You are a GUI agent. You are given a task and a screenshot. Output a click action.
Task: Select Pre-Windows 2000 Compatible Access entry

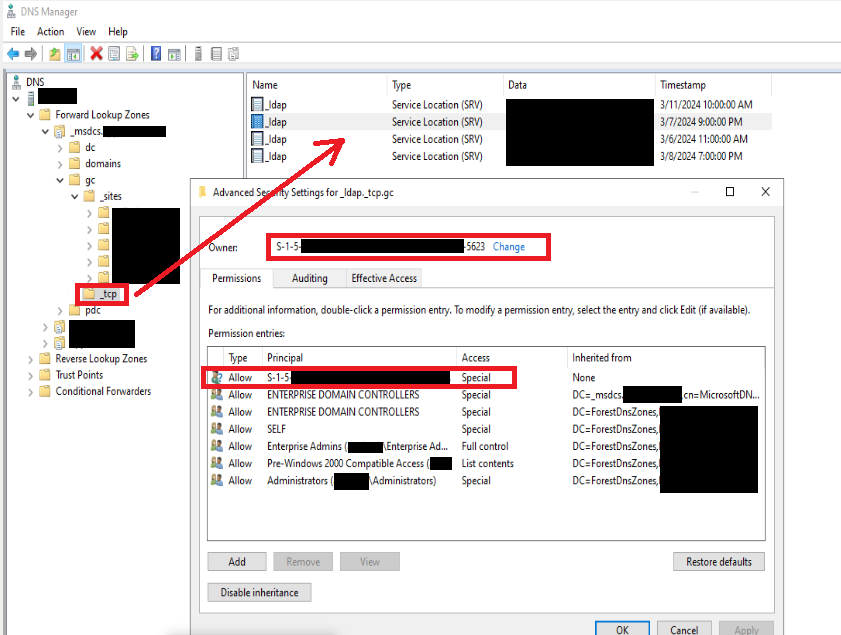coord(486,463)
